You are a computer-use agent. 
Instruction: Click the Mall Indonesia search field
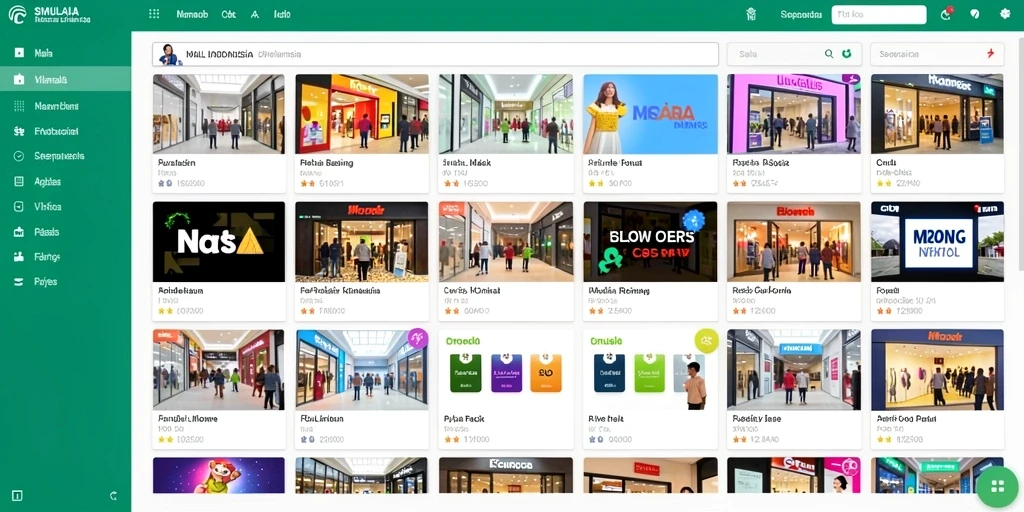pyautogui.click(x=436, y=54)
